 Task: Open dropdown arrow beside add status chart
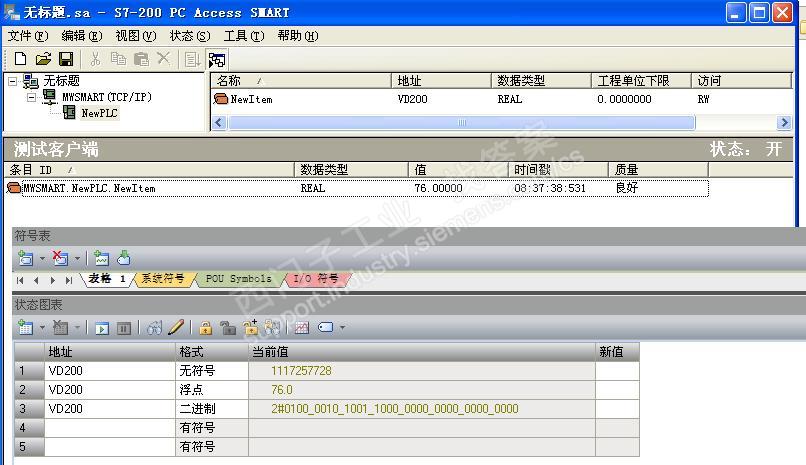click(x=42, y=328)
